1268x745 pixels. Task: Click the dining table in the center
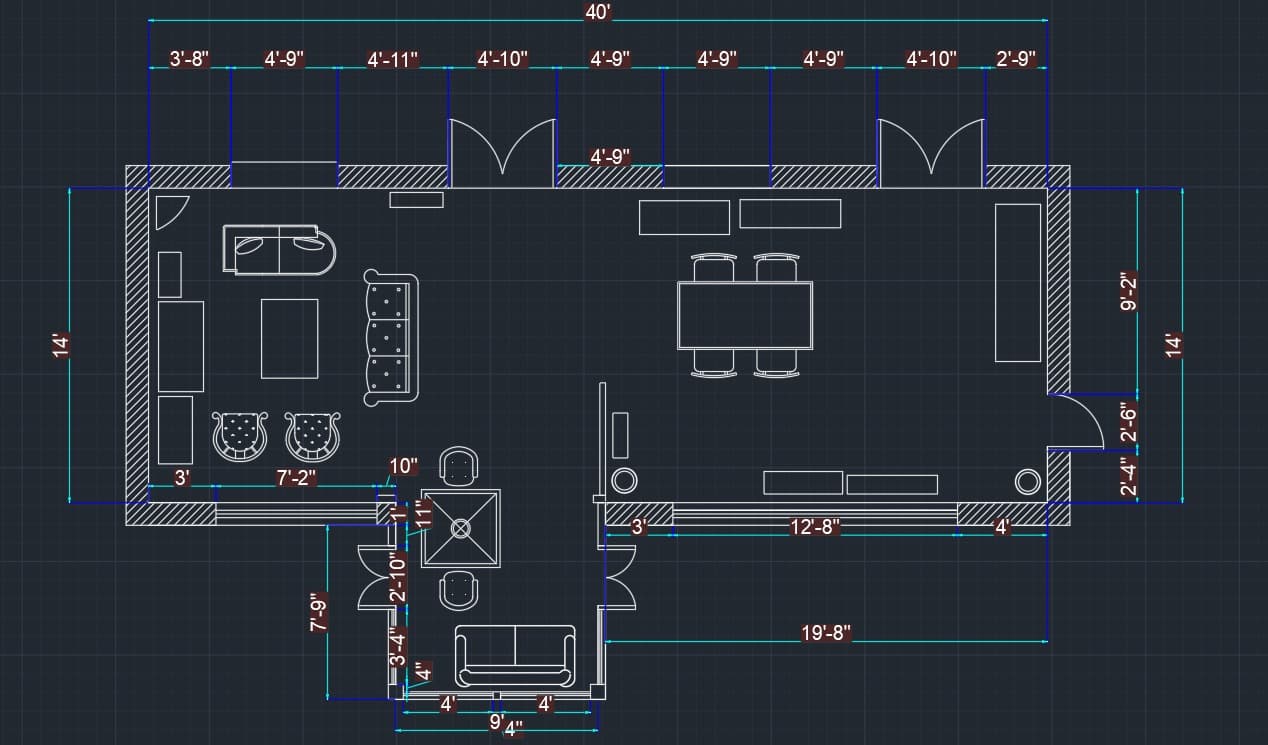click(x=745, y=315)
